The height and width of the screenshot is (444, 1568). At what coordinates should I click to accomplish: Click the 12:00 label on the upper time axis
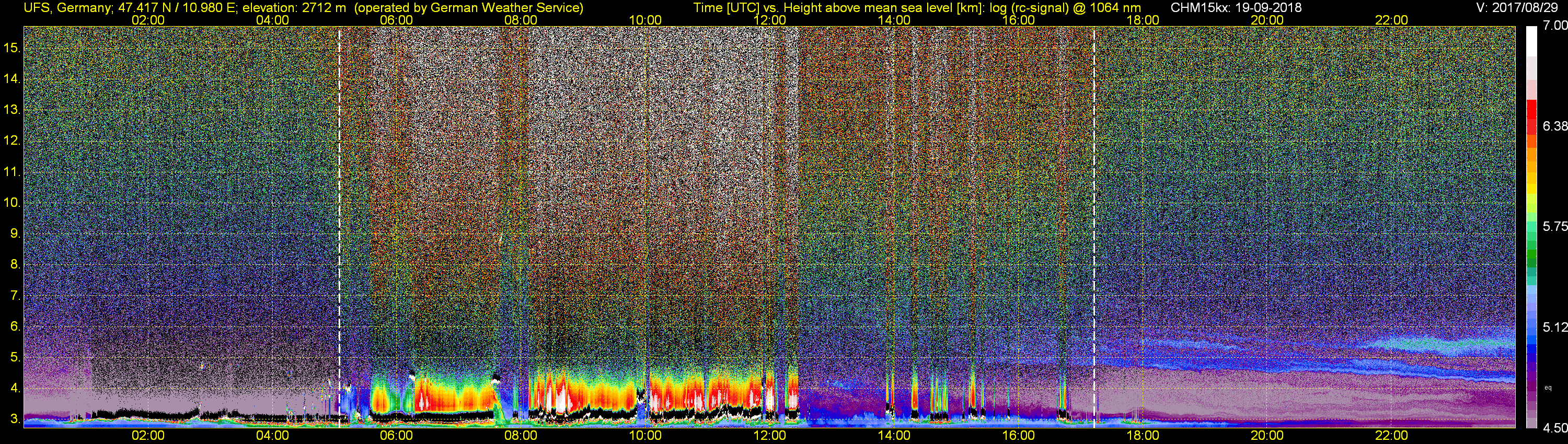[x=769, y=20]
